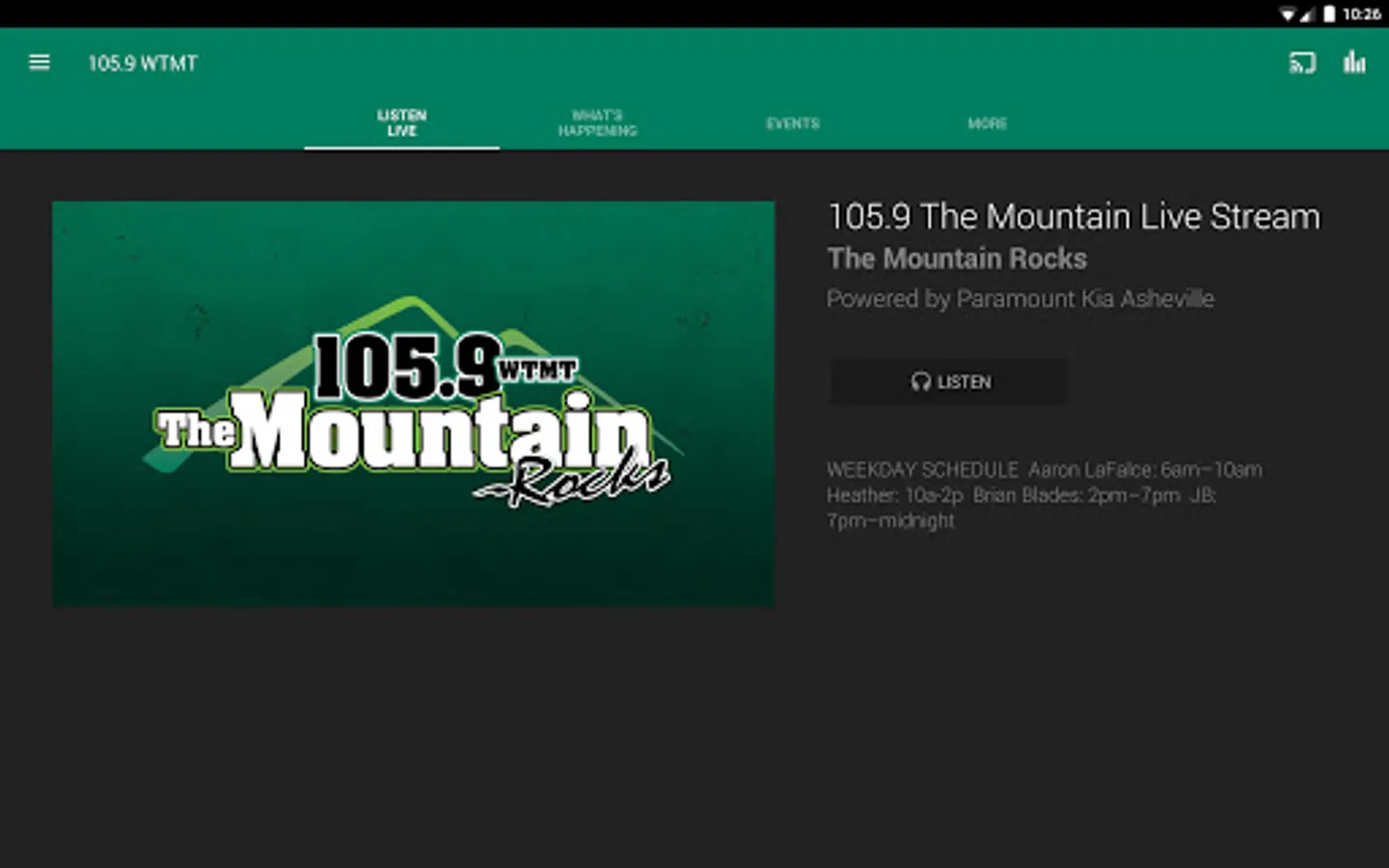Click the Weekday Schedule description text
Viewport: 1389px width, 868px height.
(1044, 495)
